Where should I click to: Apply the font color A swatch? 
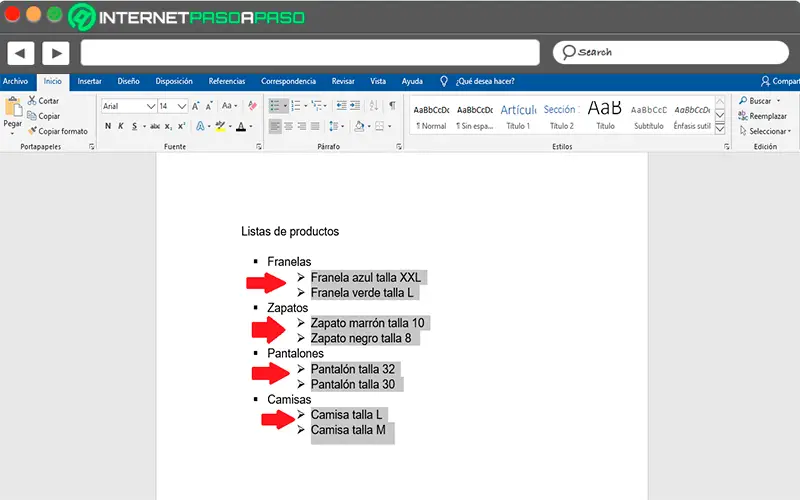coord(241,126)
